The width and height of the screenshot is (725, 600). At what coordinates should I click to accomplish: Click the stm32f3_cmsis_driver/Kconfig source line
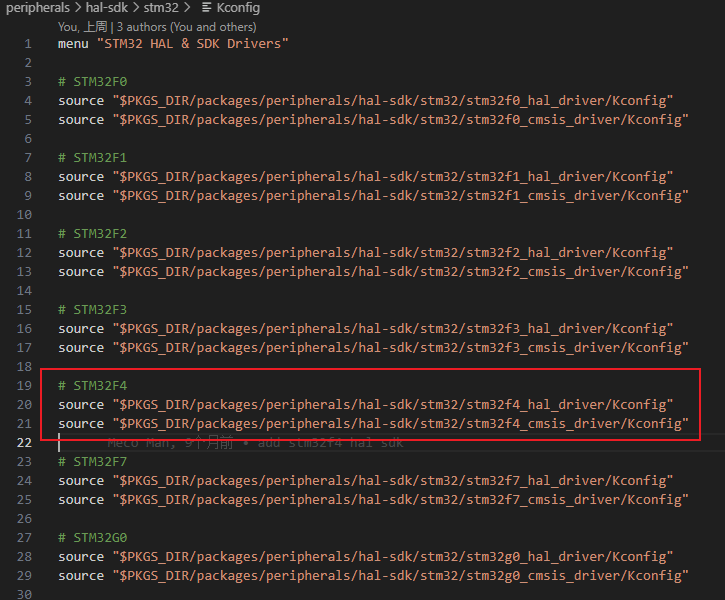pos(373,348)
